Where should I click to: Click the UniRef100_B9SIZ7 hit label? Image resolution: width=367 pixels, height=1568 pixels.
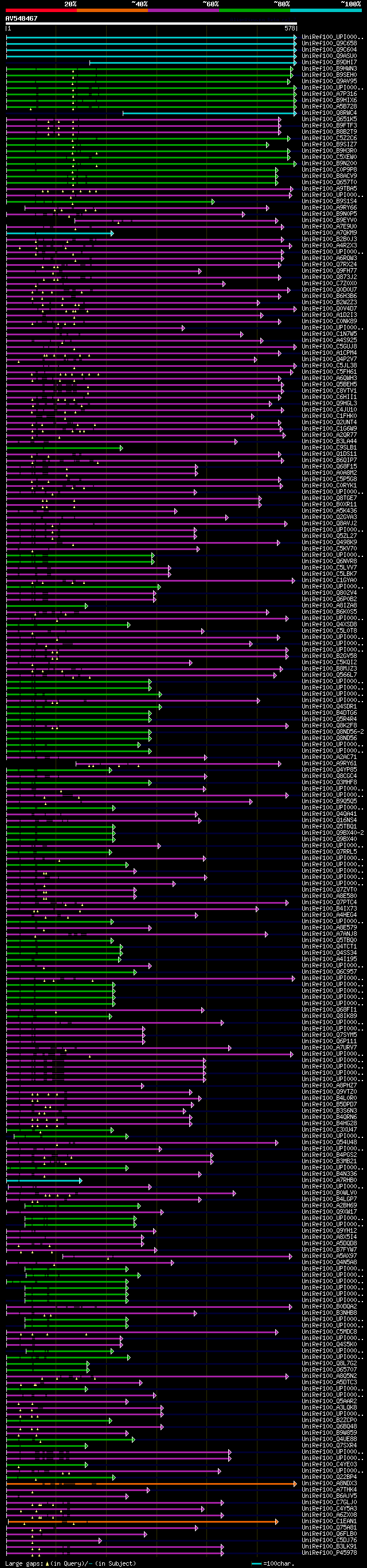(x=329, y=144)
